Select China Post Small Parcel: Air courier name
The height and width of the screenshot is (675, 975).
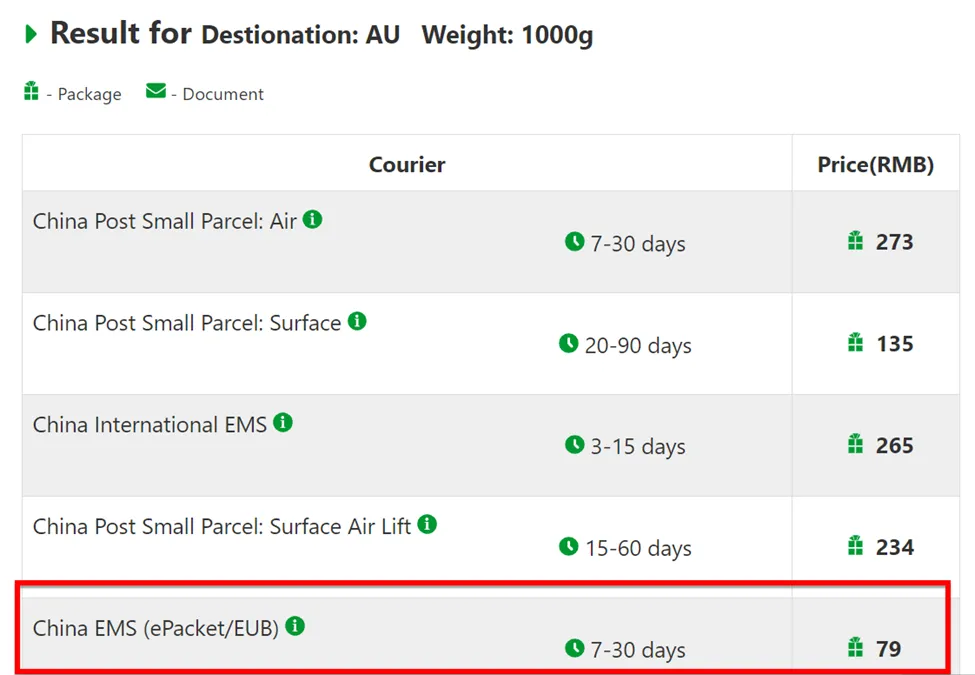(165, 221)
